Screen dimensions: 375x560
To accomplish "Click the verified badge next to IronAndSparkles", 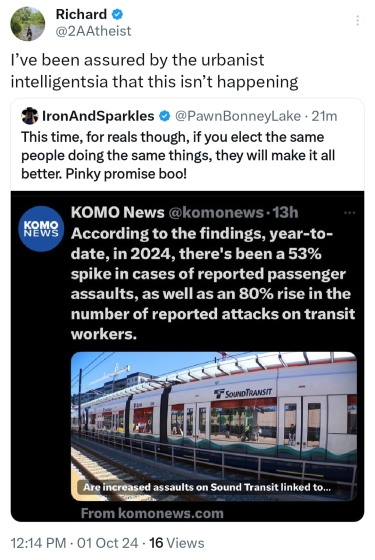I will tap(164, 116).
